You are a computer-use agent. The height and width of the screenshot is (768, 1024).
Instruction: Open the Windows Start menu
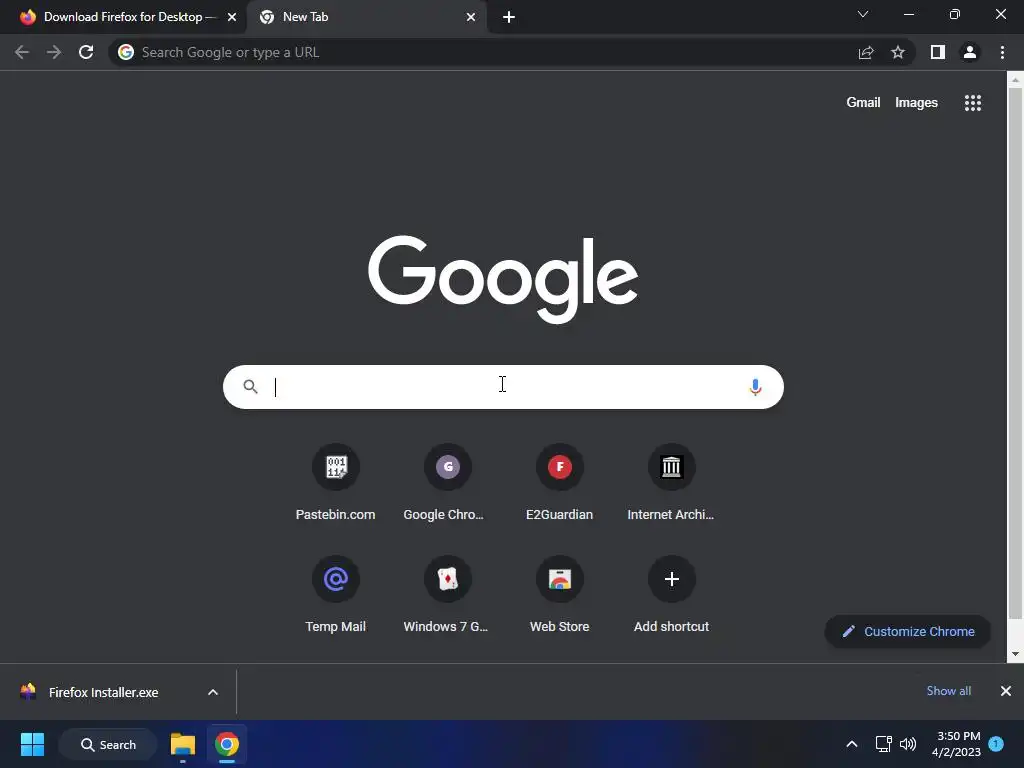32,744
